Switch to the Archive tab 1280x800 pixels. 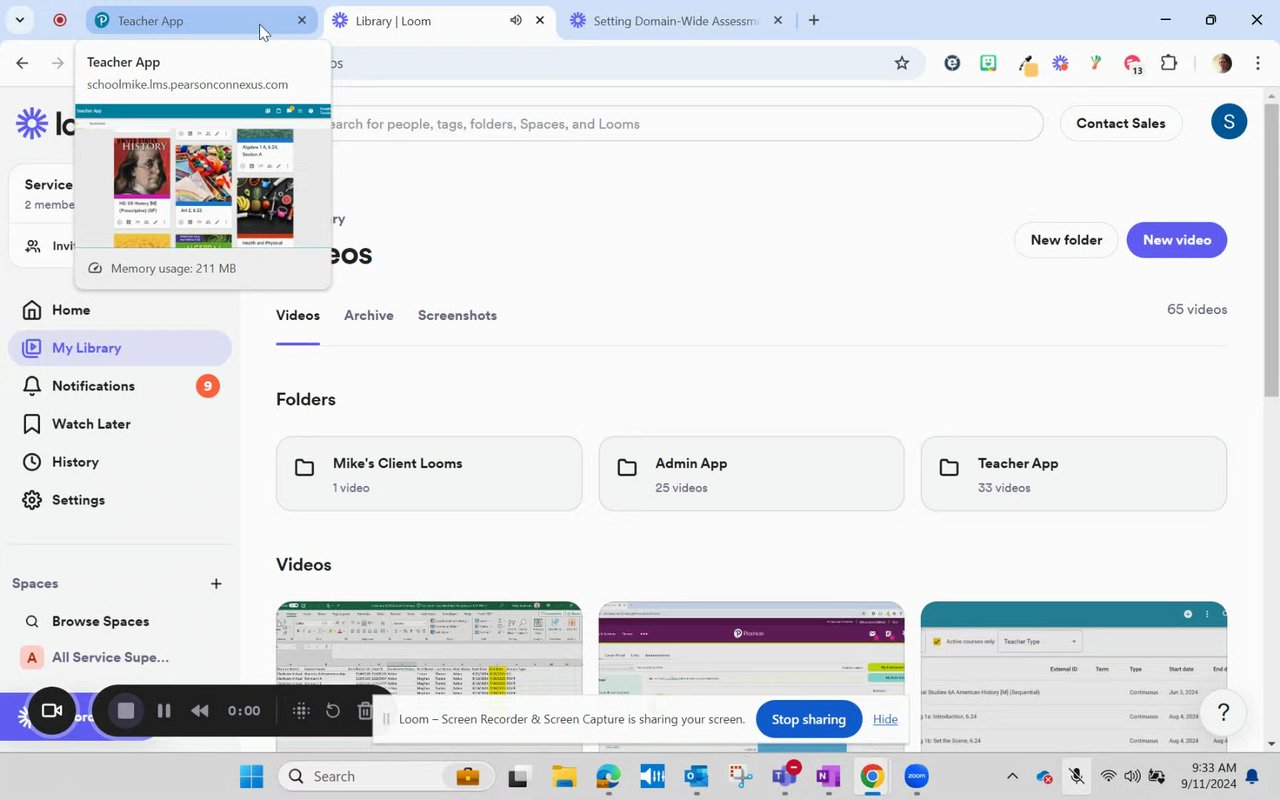click(x=369, y=315)
